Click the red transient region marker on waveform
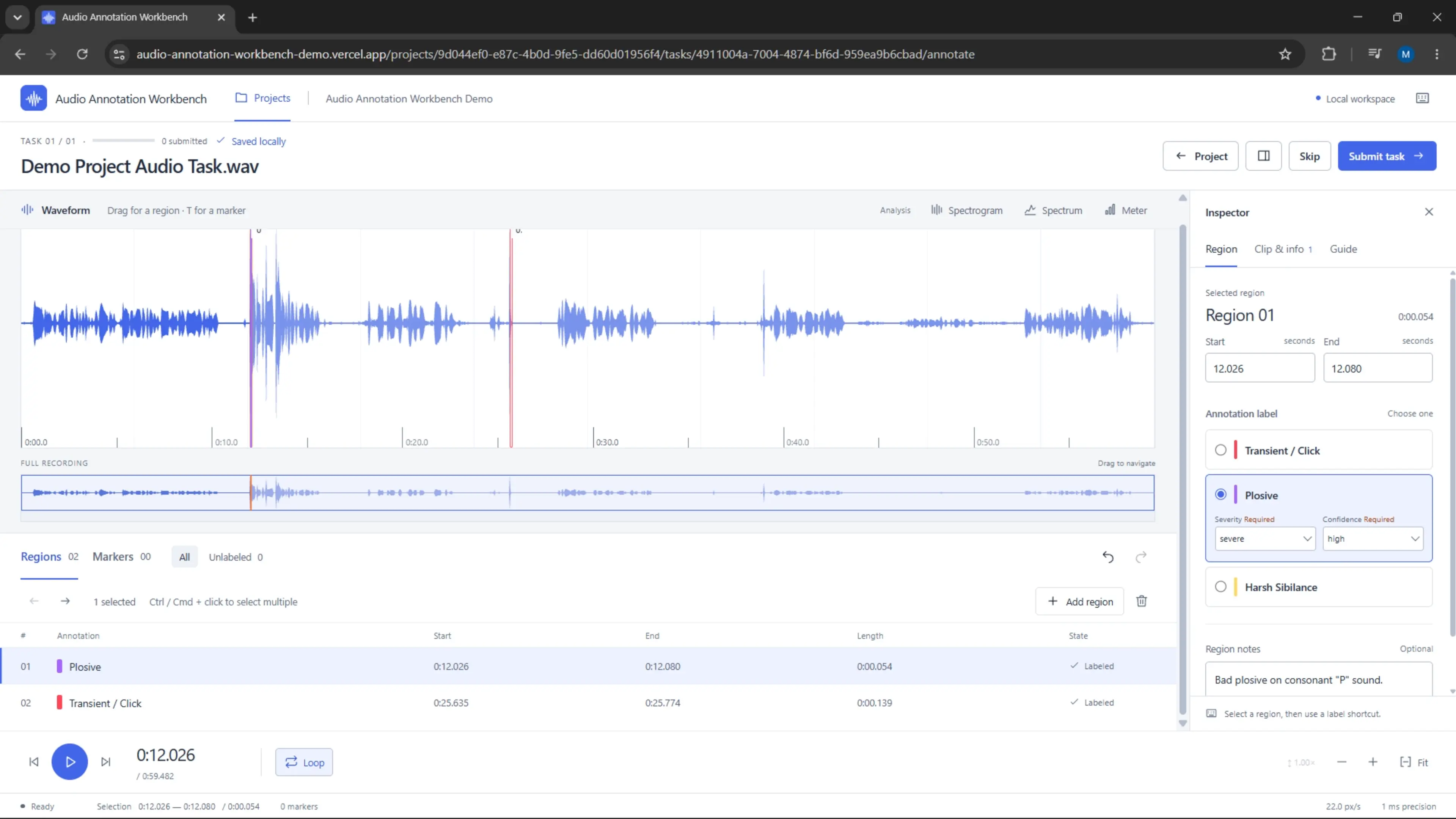The height and width of the screenshot is (819, 1456). pos(511,339)
